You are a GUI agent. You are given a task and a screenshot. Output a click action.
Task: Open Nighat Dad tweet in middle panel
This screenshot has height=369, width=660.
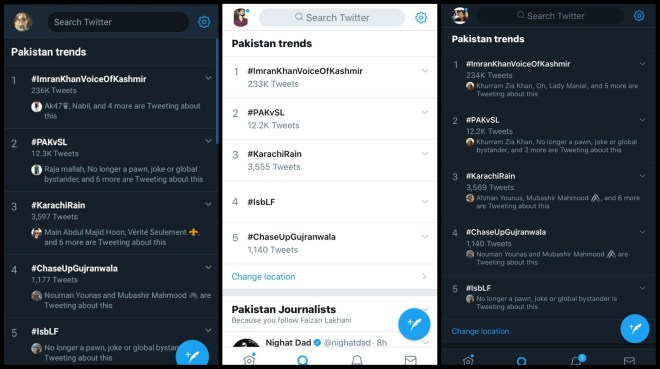[x=330, y=340]
